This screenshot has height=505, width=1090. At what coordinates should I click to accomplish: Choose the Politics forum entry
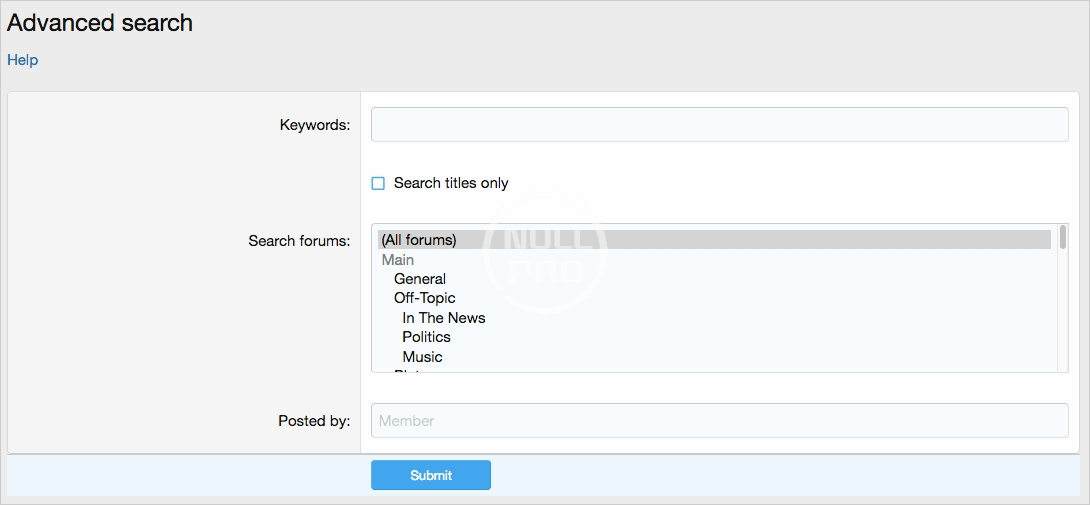point(426,337)
